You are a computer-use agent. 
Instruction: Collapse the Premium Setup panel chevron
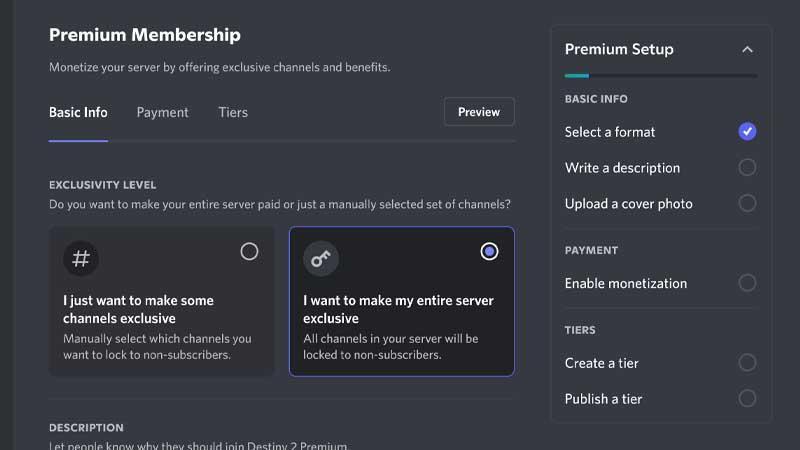point(747,49)
